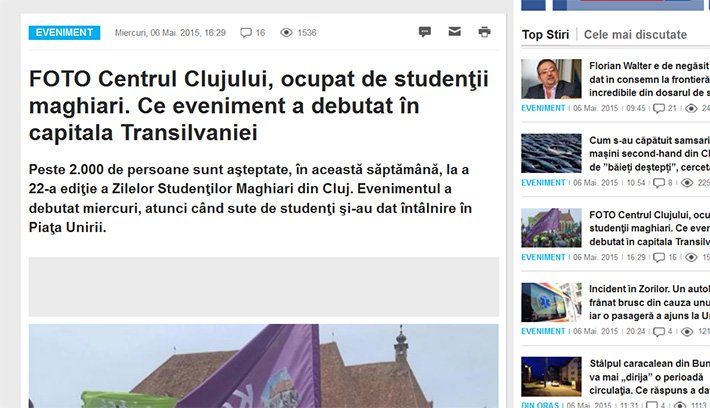Click the lead paragraph starting 'Peste 2.000 de persoane'

(x=250, y=198)
